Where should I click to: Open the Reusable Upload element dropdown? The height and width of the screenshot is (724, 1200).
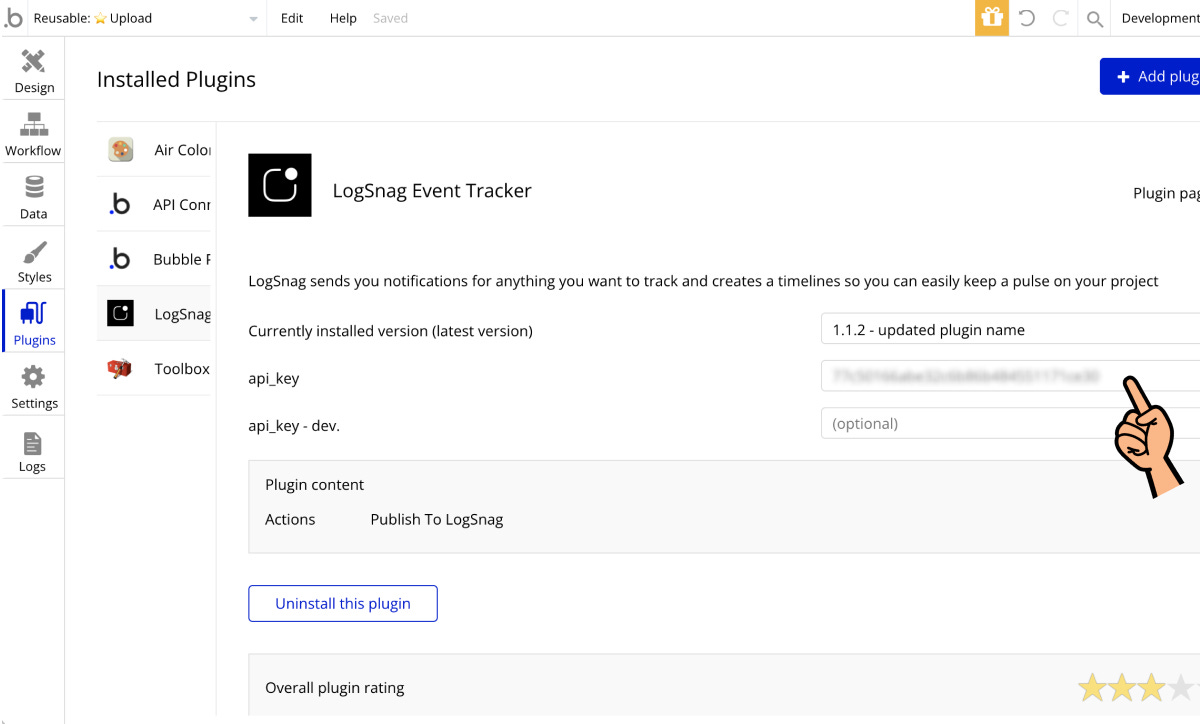146,18
